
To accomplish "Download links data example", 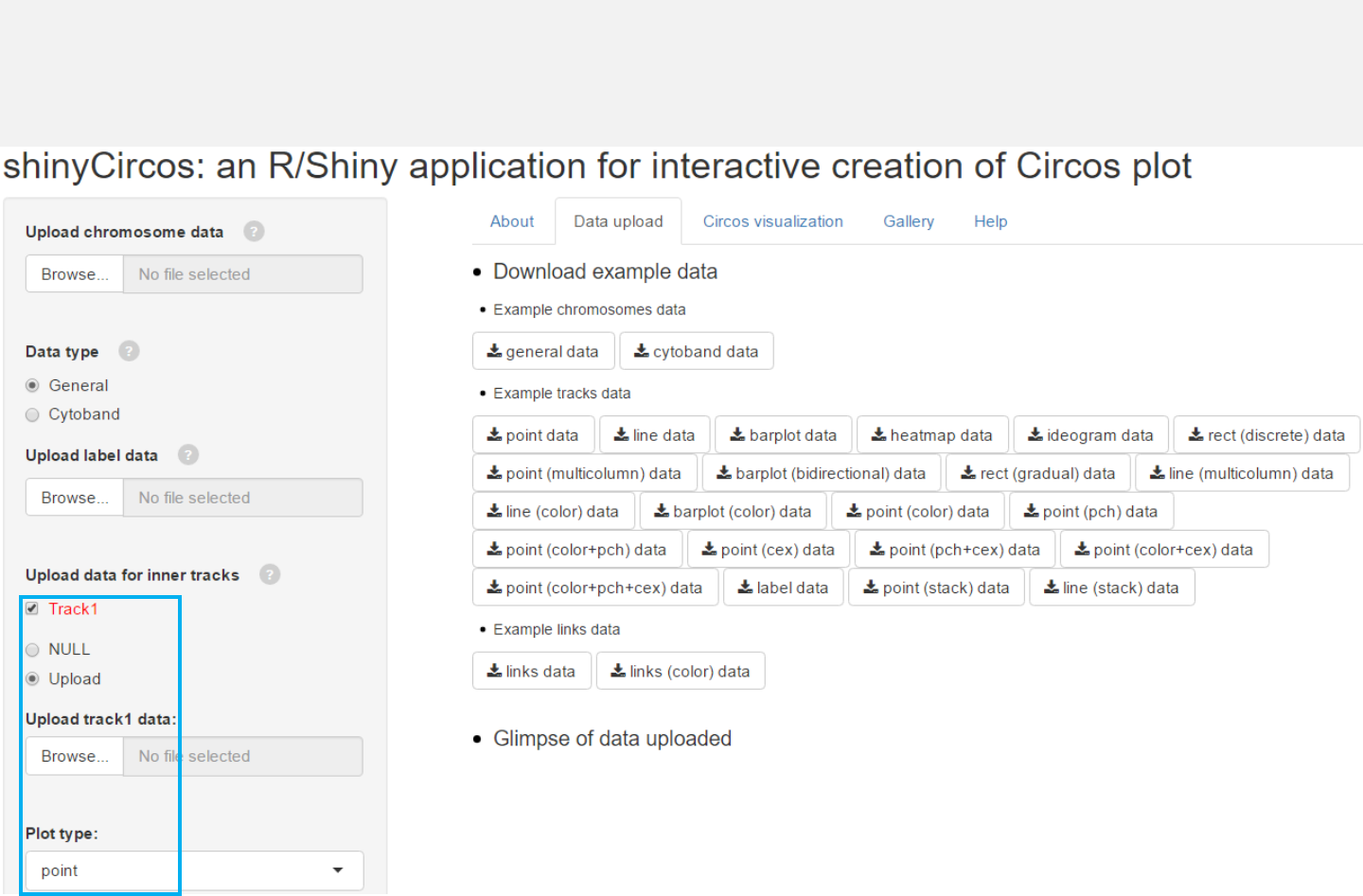I will (x=532, y=671).
